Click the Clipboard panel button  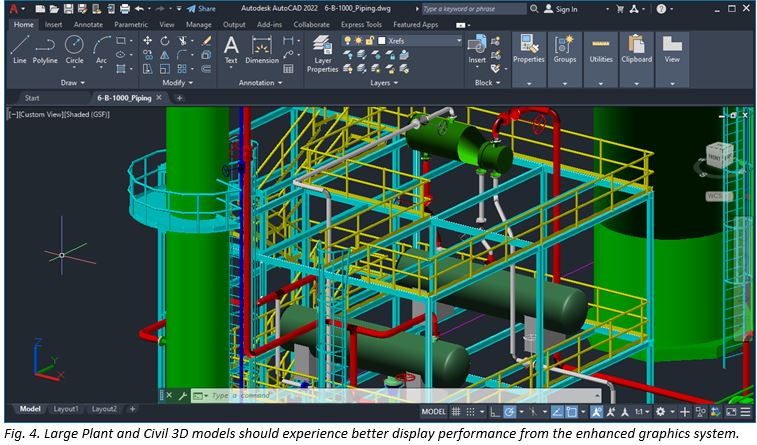coord(636,59)
